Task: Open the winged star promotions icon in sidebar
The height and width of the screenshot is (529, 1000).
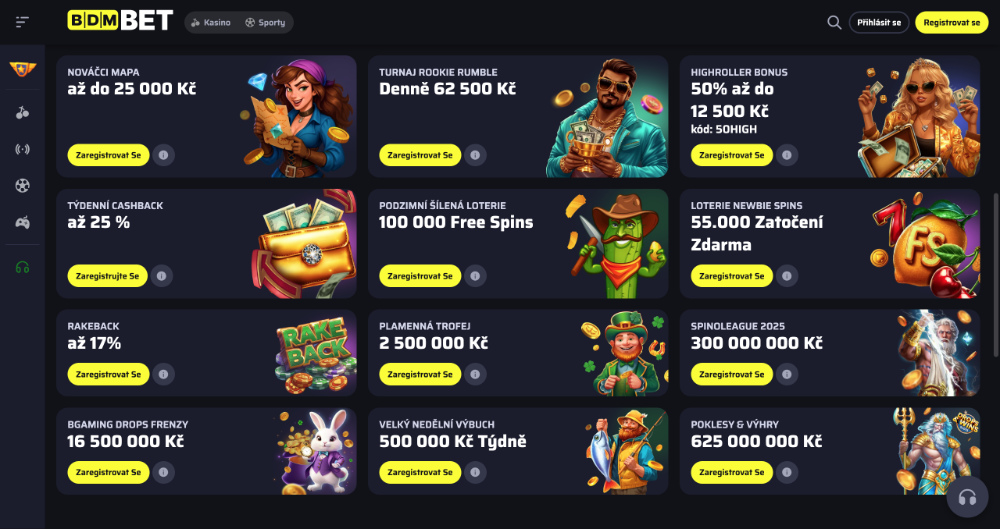Action: [22, 69]
